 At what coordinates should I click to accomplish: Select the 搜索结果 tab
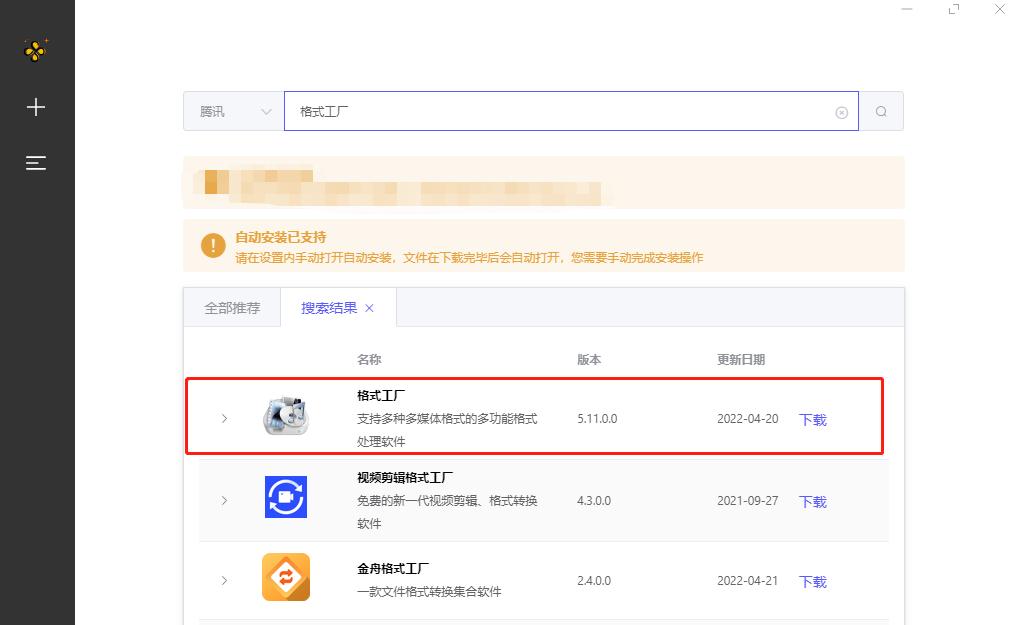pos(328,307)
